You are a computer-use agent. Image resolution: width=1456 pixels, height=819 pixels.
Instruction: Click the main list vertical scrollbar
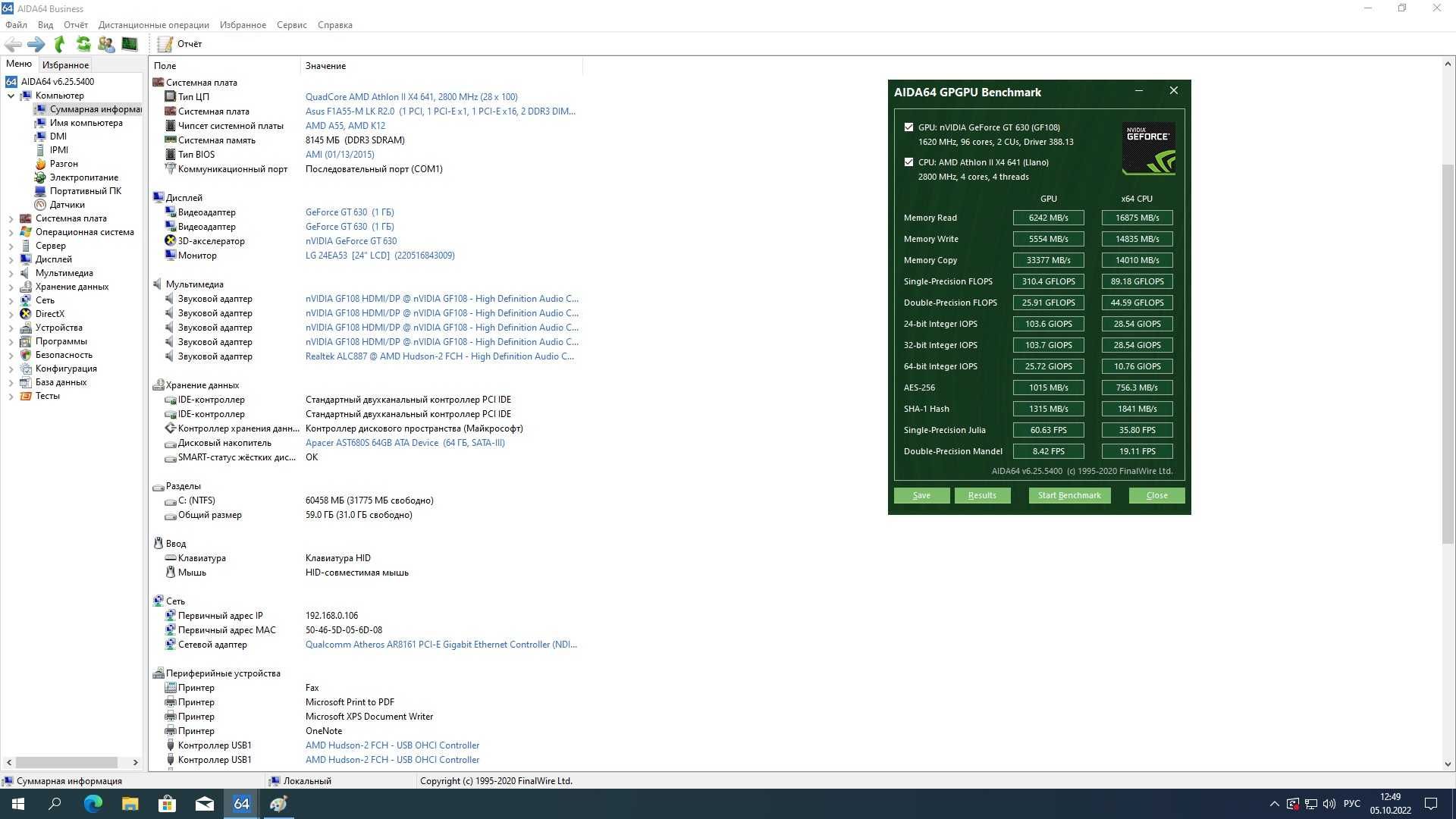point(1448,353)
